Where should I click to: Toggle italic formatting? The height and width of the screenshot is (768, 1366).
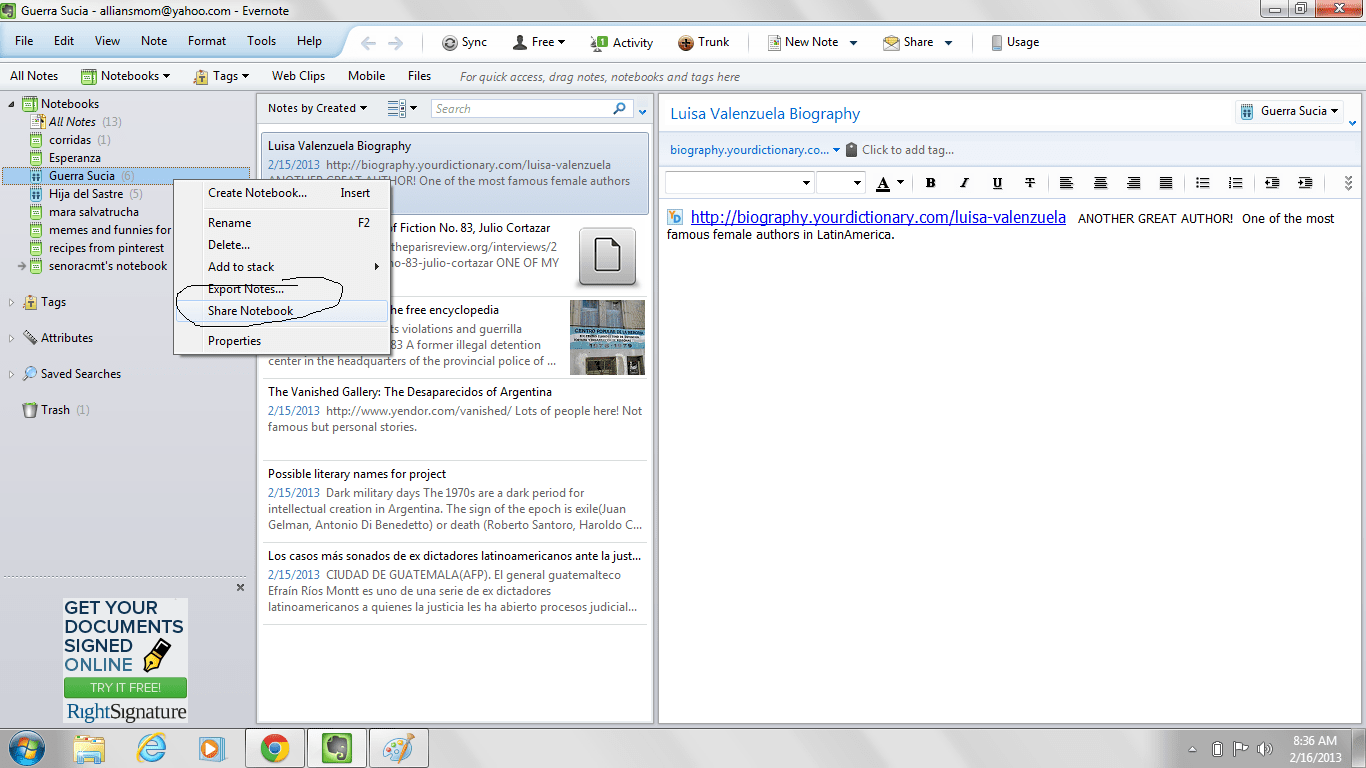tap(964, 183)
